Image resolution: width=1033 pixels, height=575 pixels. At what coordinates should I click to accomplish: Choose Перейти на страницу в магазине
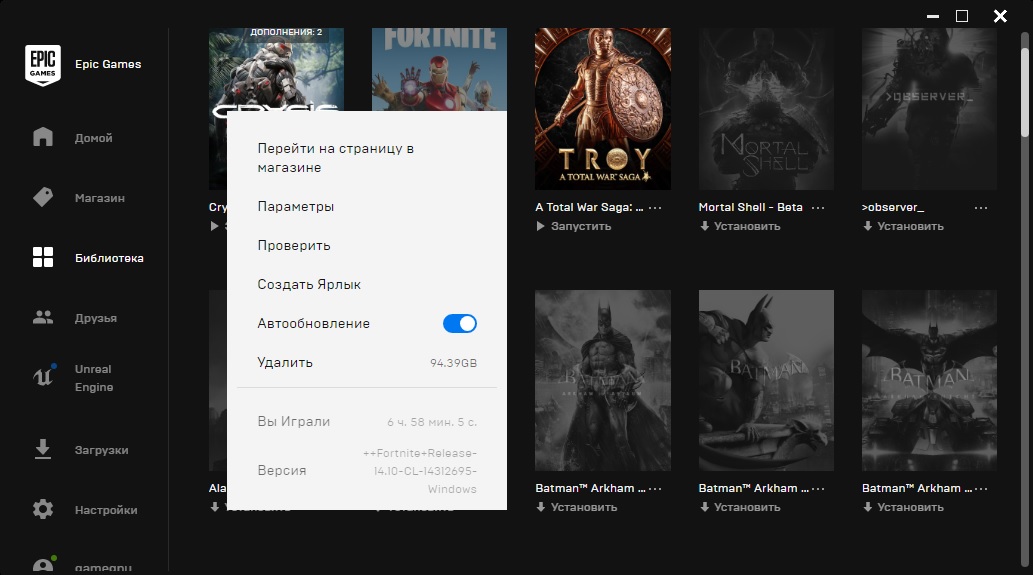point(335,158)
